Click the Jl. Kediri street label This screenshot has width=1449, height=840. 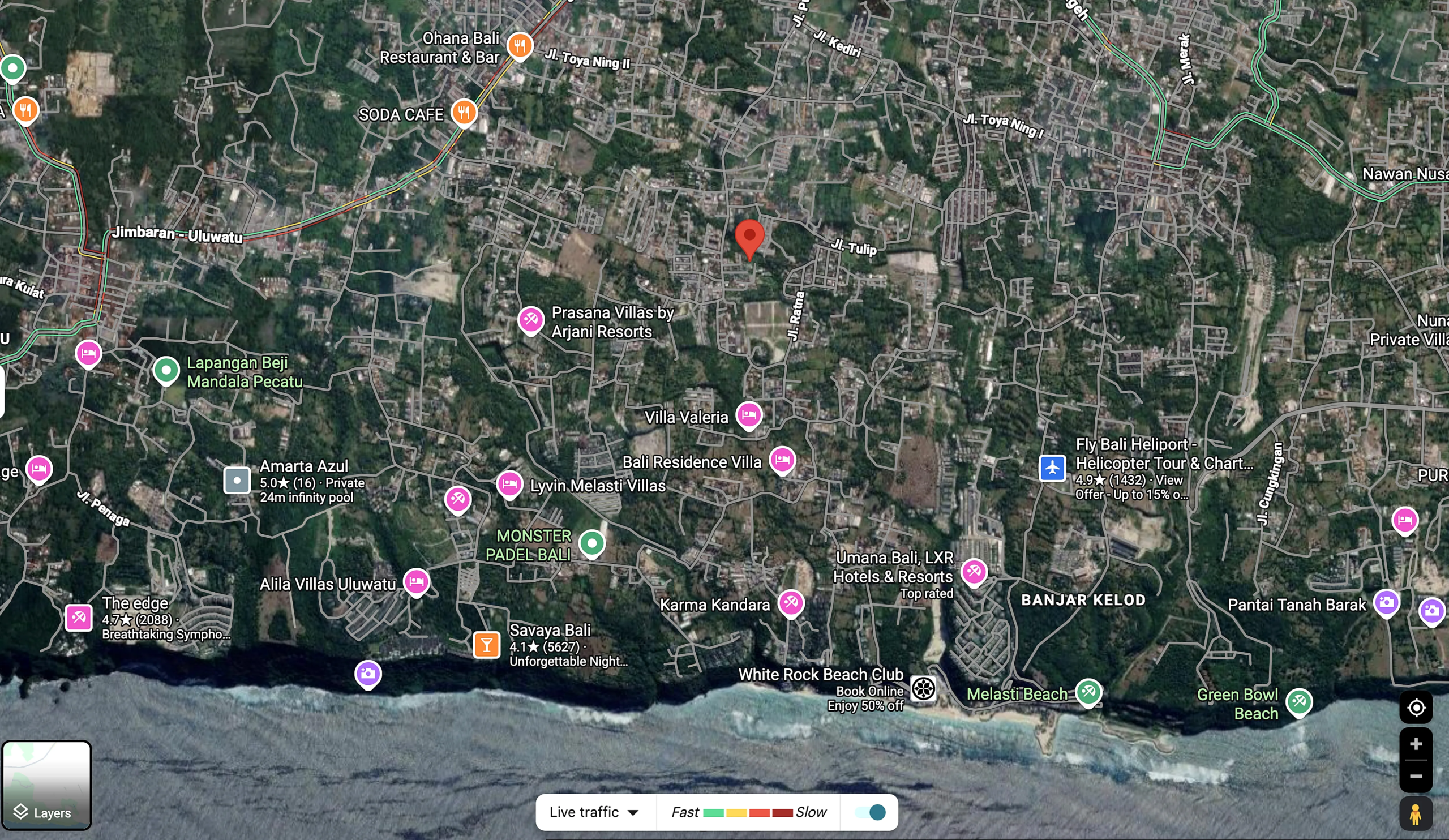[837, 44]
